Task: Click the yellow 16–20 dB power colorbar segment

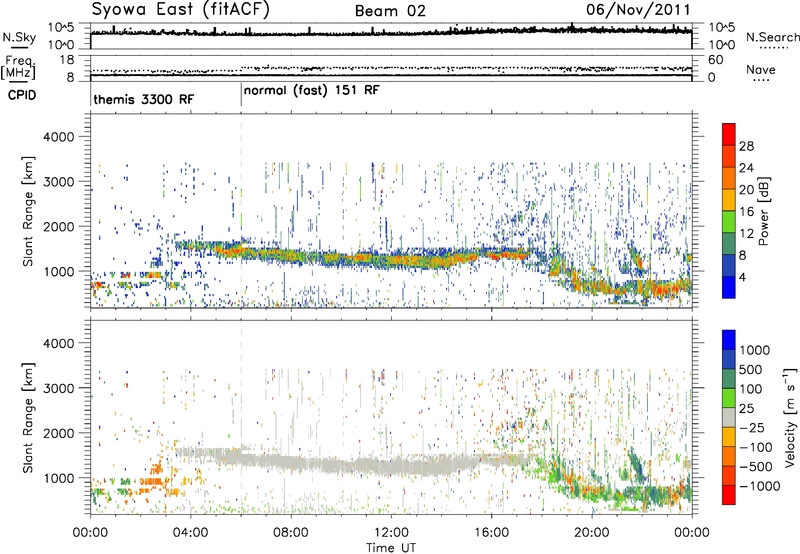Action: (729, 200)
